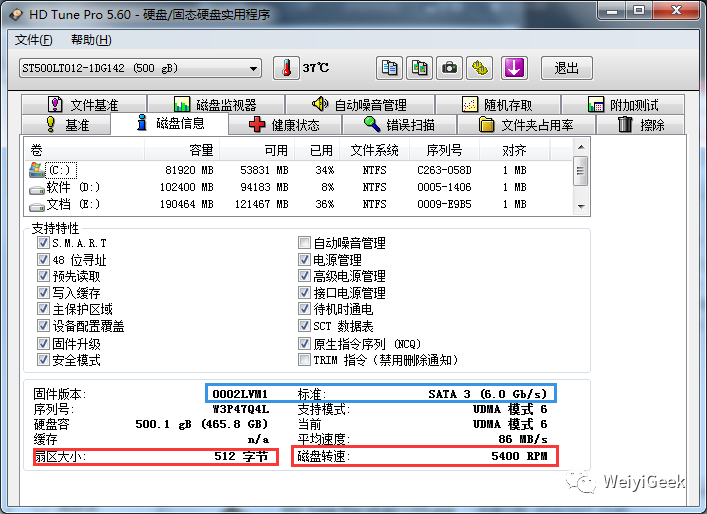This screenshot has width=707, height=514.
Task: Enable the TRIM 指令 checkbox
Action: [x=304, y=360]
